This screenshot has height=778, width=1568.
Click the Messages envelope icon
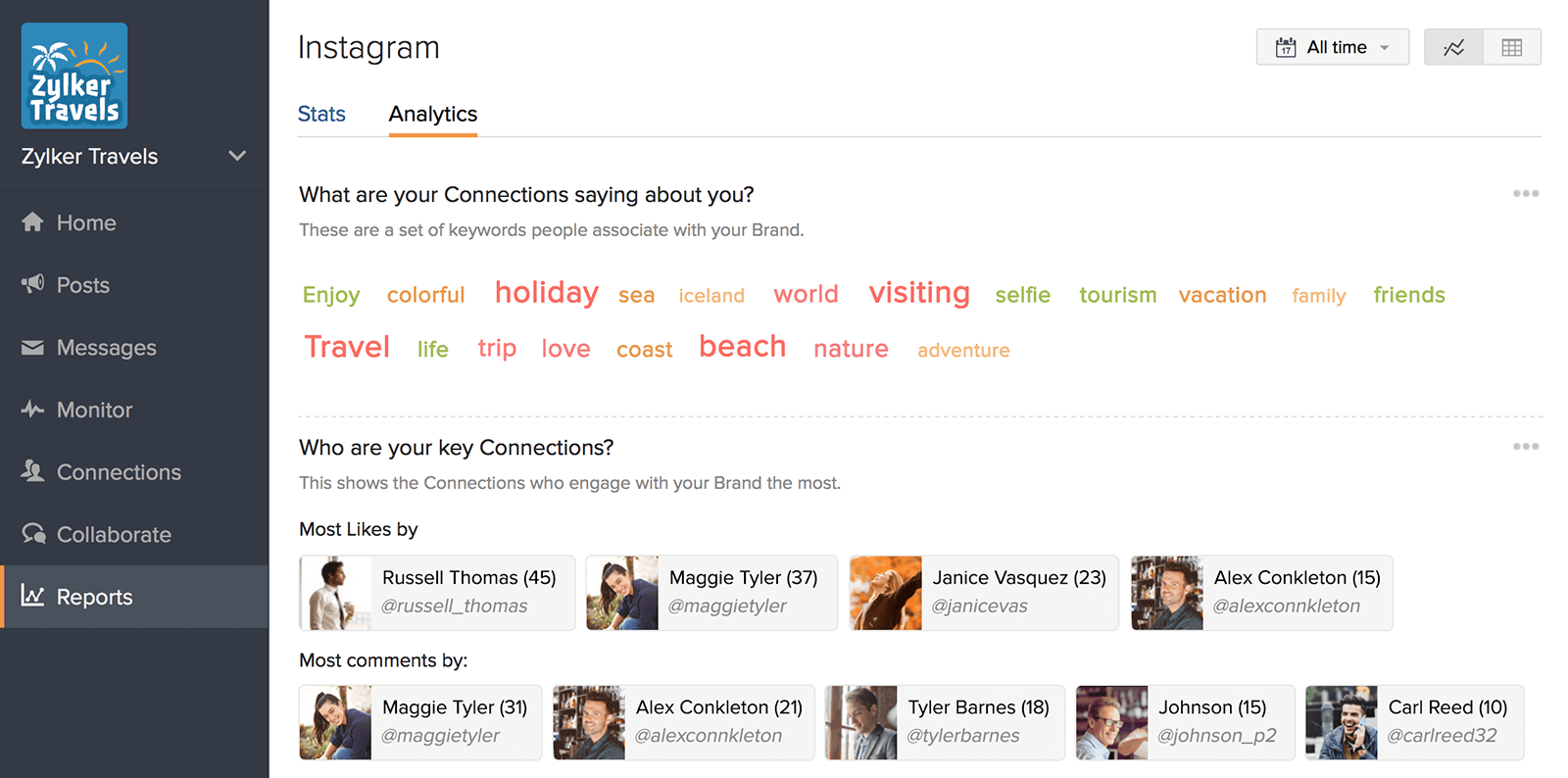click(32, 348)
